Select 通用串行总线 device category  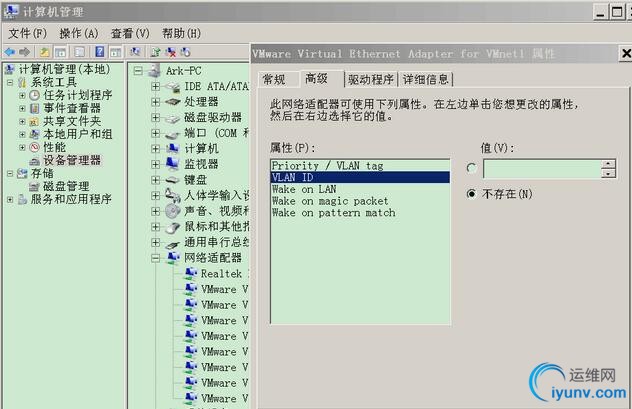tap(217, 242)
